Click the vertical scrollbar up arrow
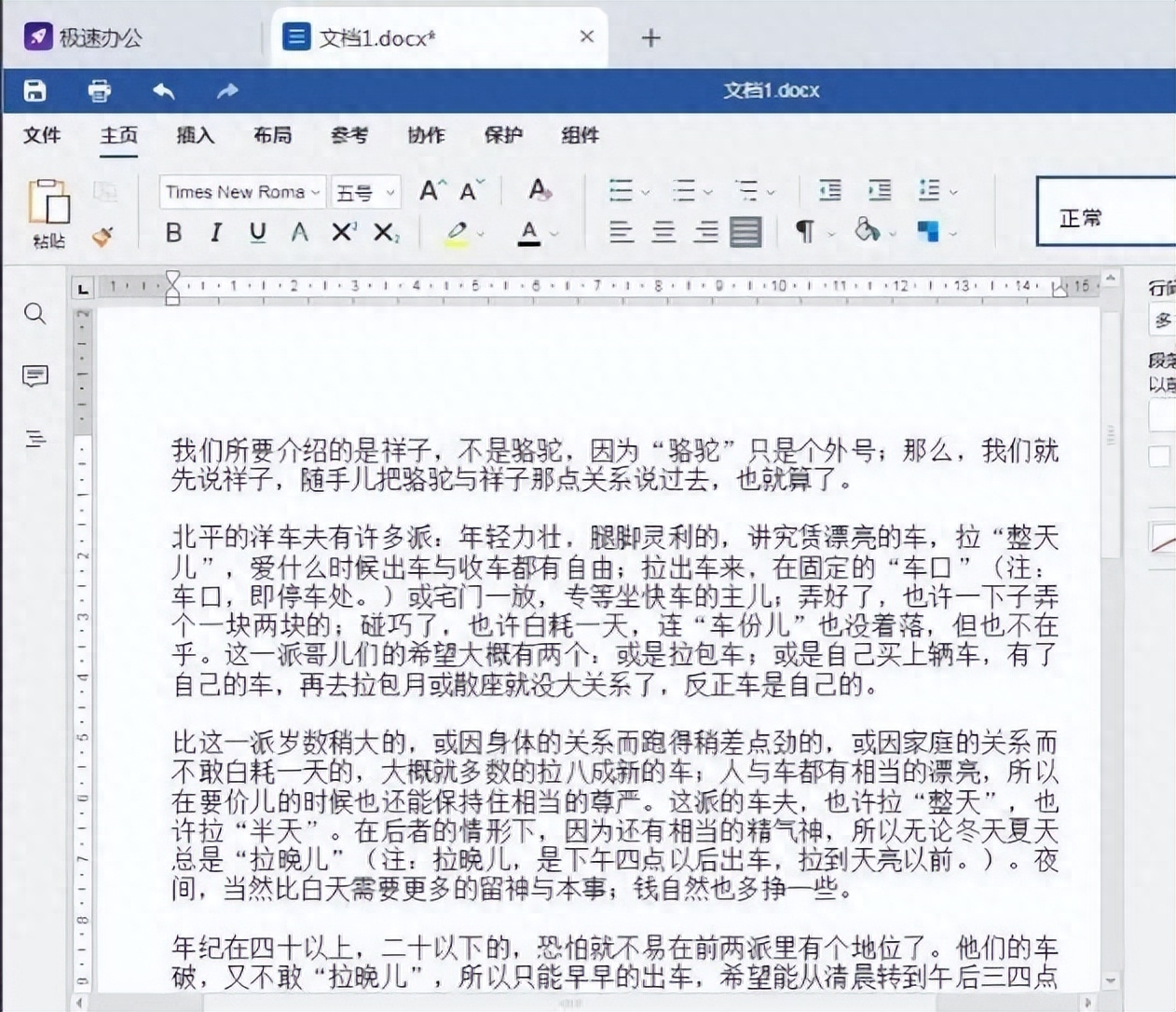Image resolution: width=1176 pixels, height=1012 pixels. [x=1110, y=279]
